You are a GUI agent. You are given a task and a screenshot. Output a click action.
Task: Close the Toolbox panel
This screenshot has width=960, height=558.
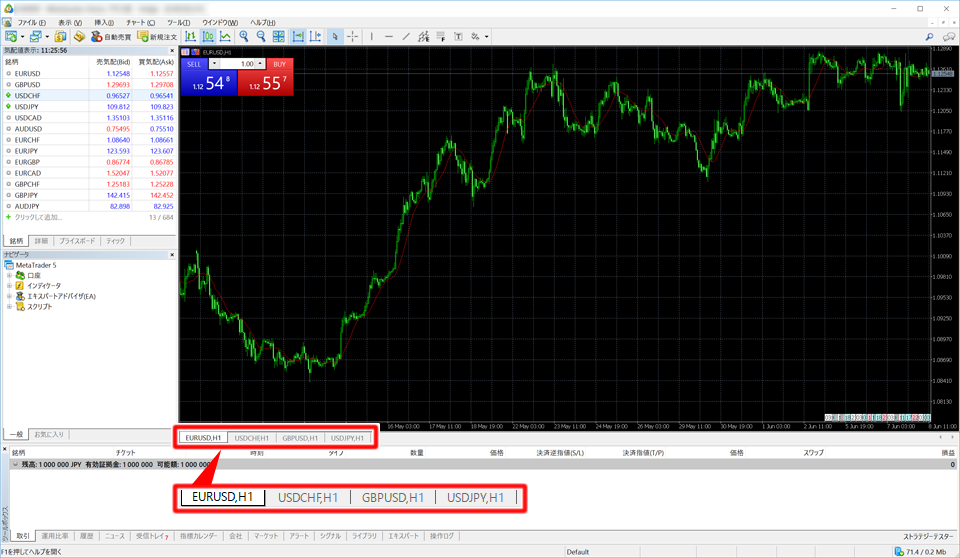tap(5, 449)
